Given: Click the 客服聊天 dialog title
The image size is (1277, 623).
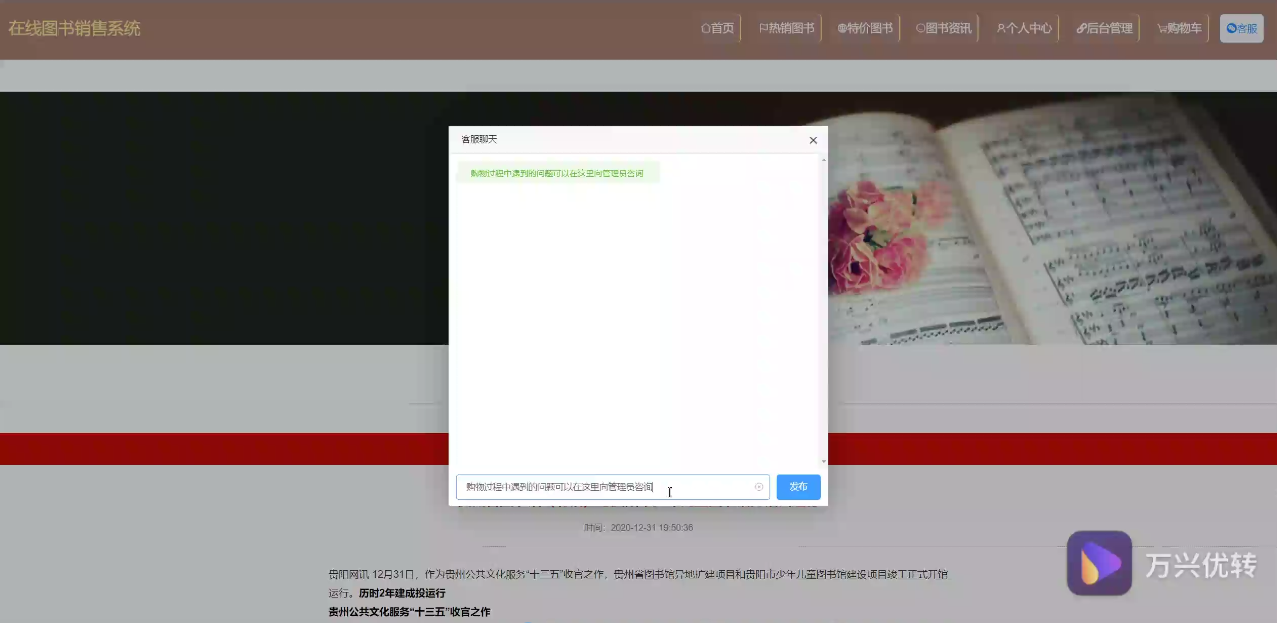Looking at the screenshot, I should [479, 139].
